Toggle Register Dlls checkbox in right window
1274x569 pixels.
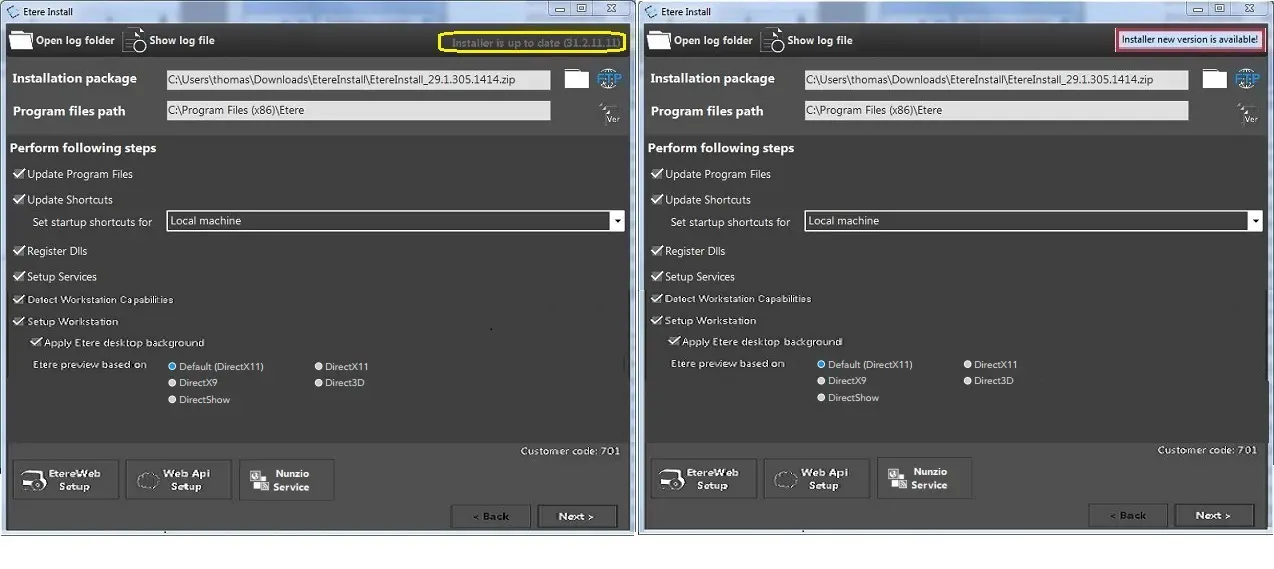657,251
